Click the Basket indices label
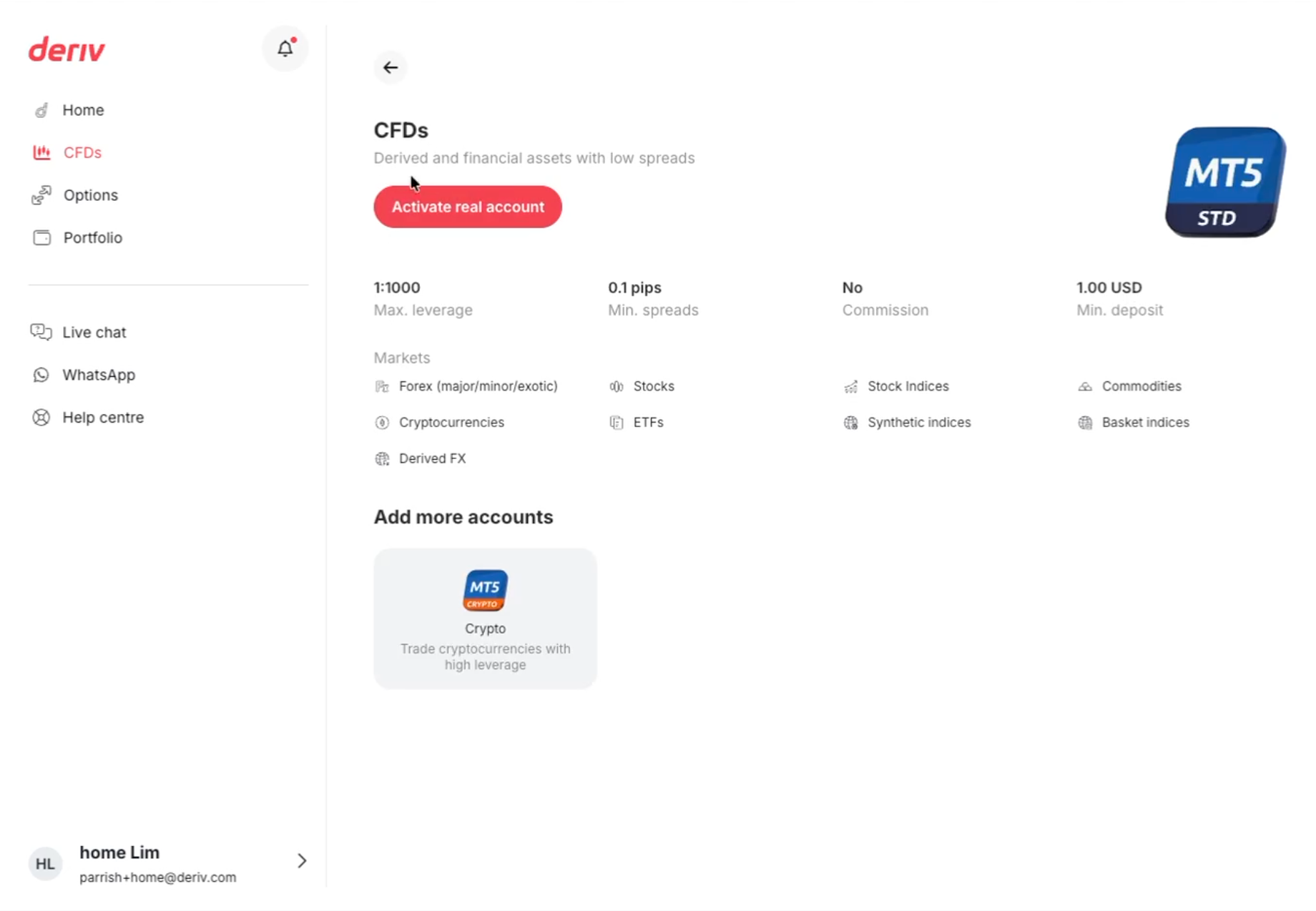 (x=1146, y=423)
